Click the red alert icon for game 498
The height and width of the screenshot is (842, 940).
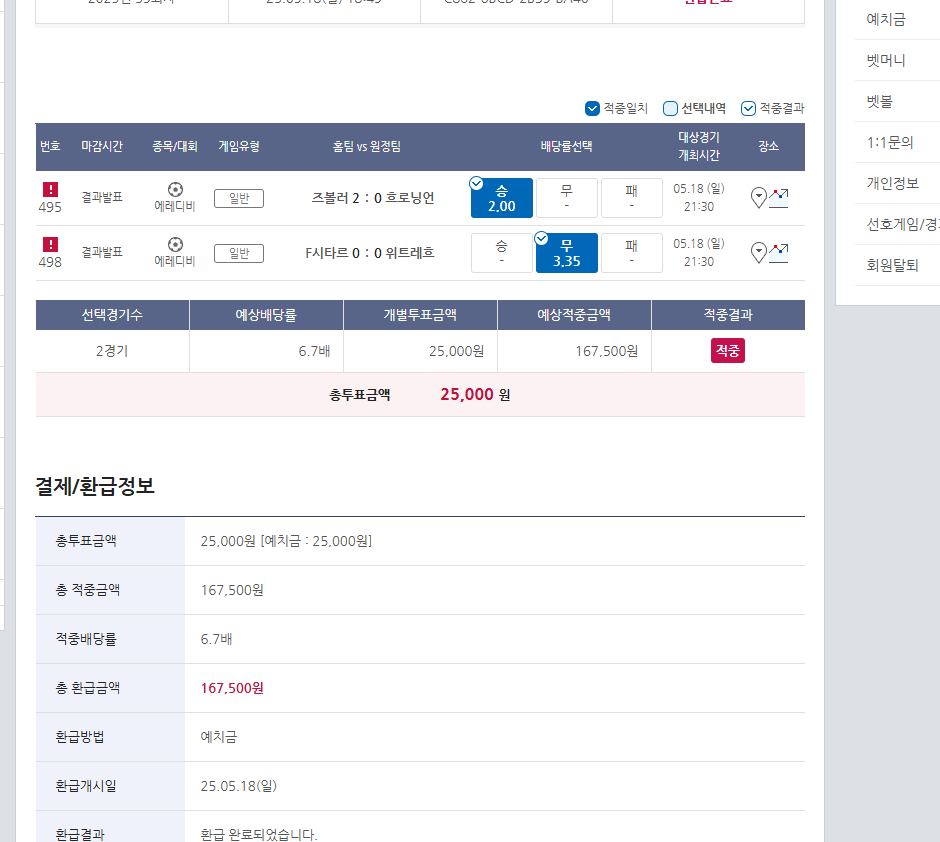click(x=50, y=245)
